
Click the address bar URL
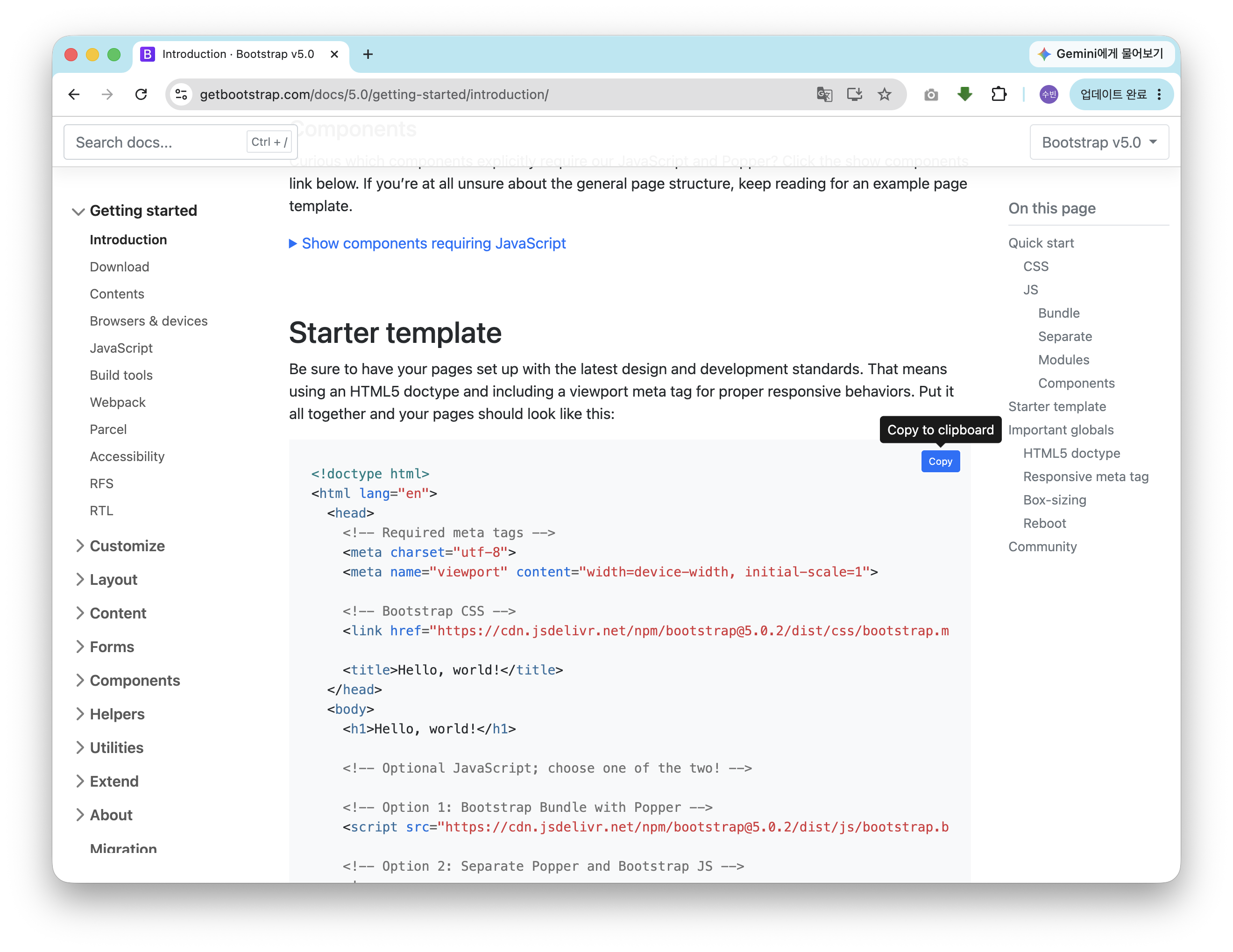374,94
